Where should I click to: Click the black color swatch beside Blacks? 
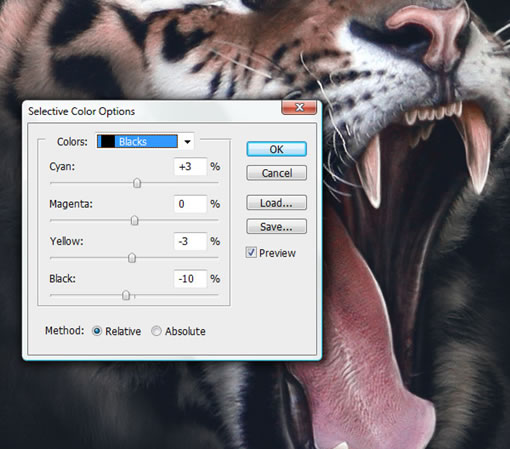[x=108, y=141]
